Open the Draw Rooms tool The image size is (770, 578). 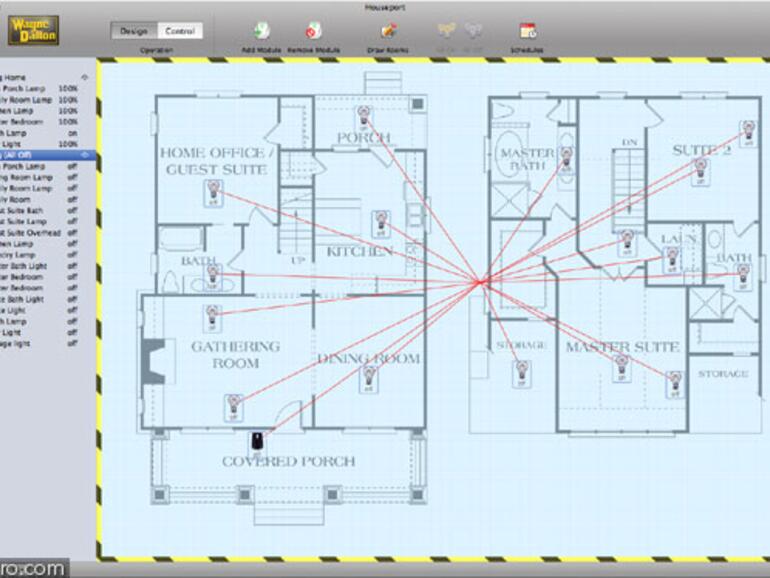[388, 31]
